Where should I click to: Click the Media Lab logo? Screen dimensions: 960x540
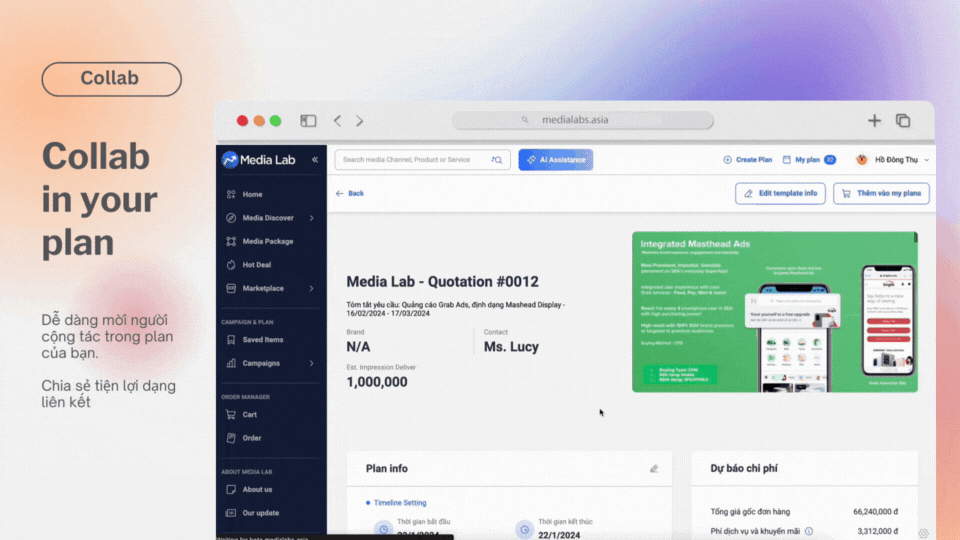(x=258, y=160)
